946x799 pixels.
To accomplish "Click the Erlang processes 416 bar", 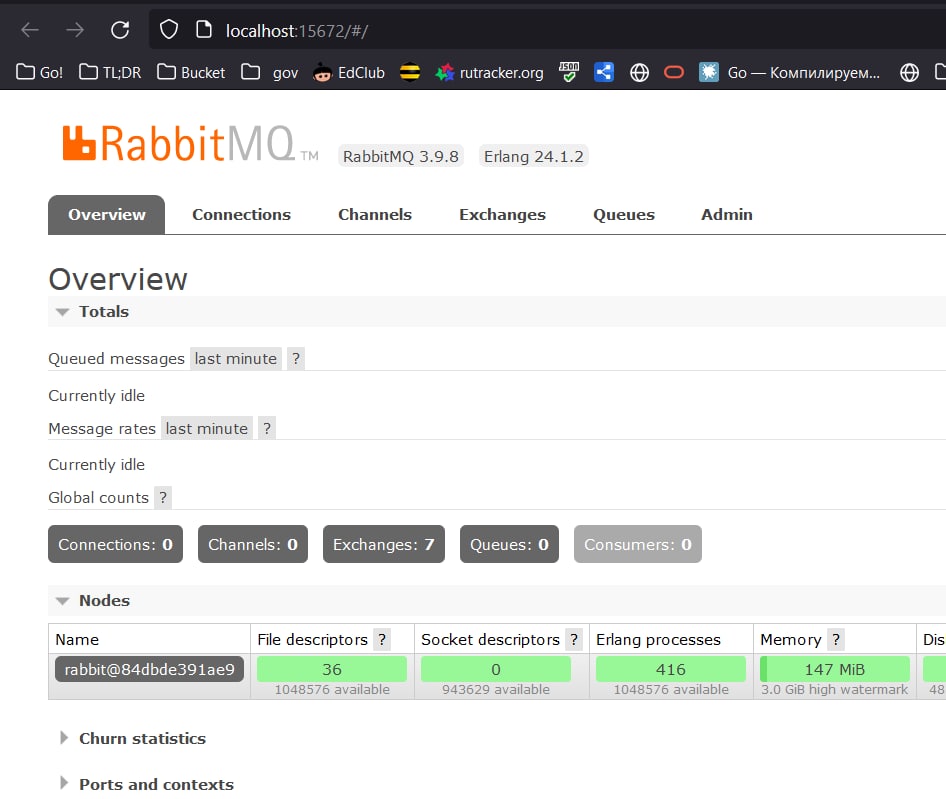I will tap(671, 669).
